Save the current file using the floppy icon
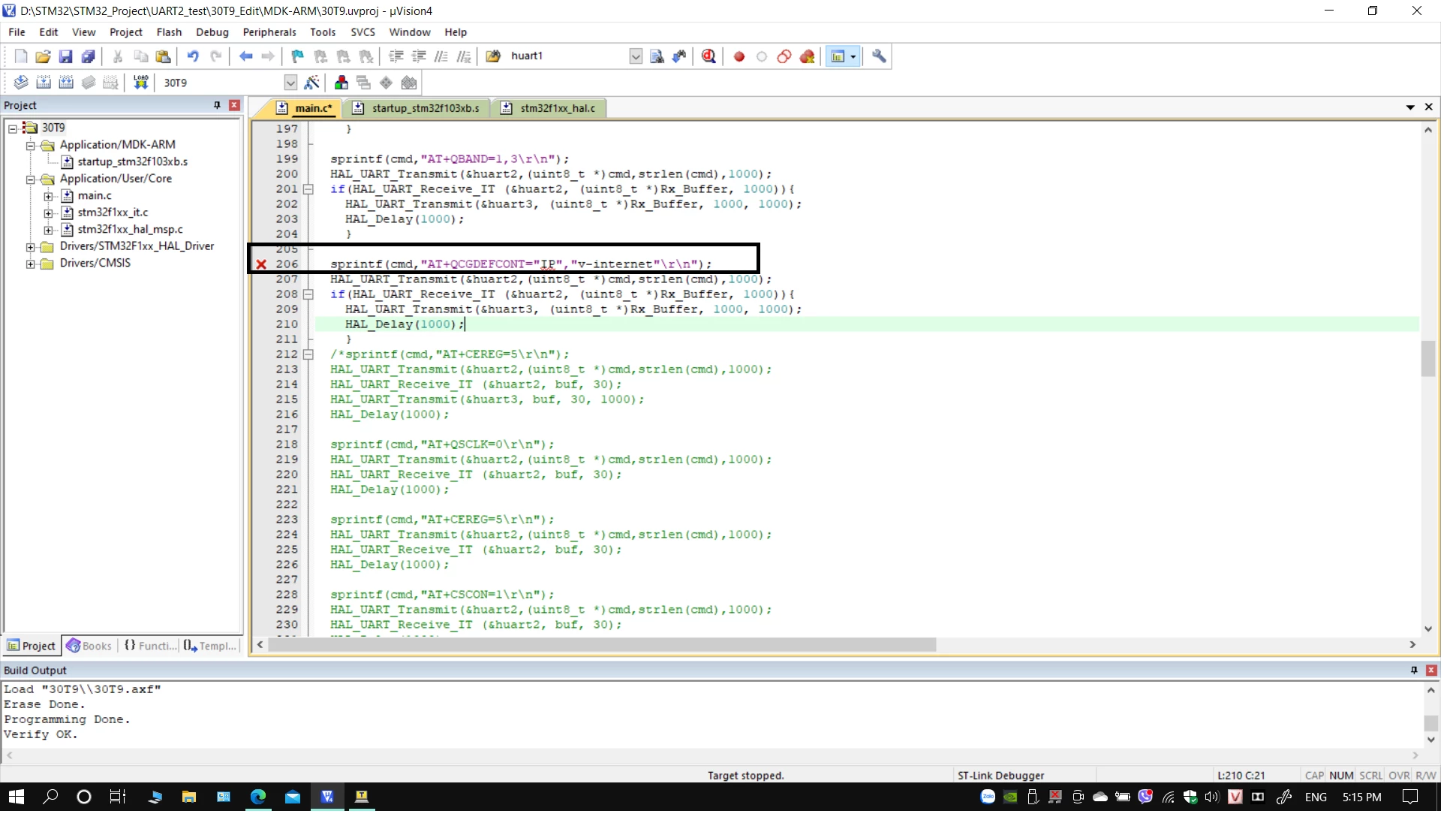 pos(65,56)
